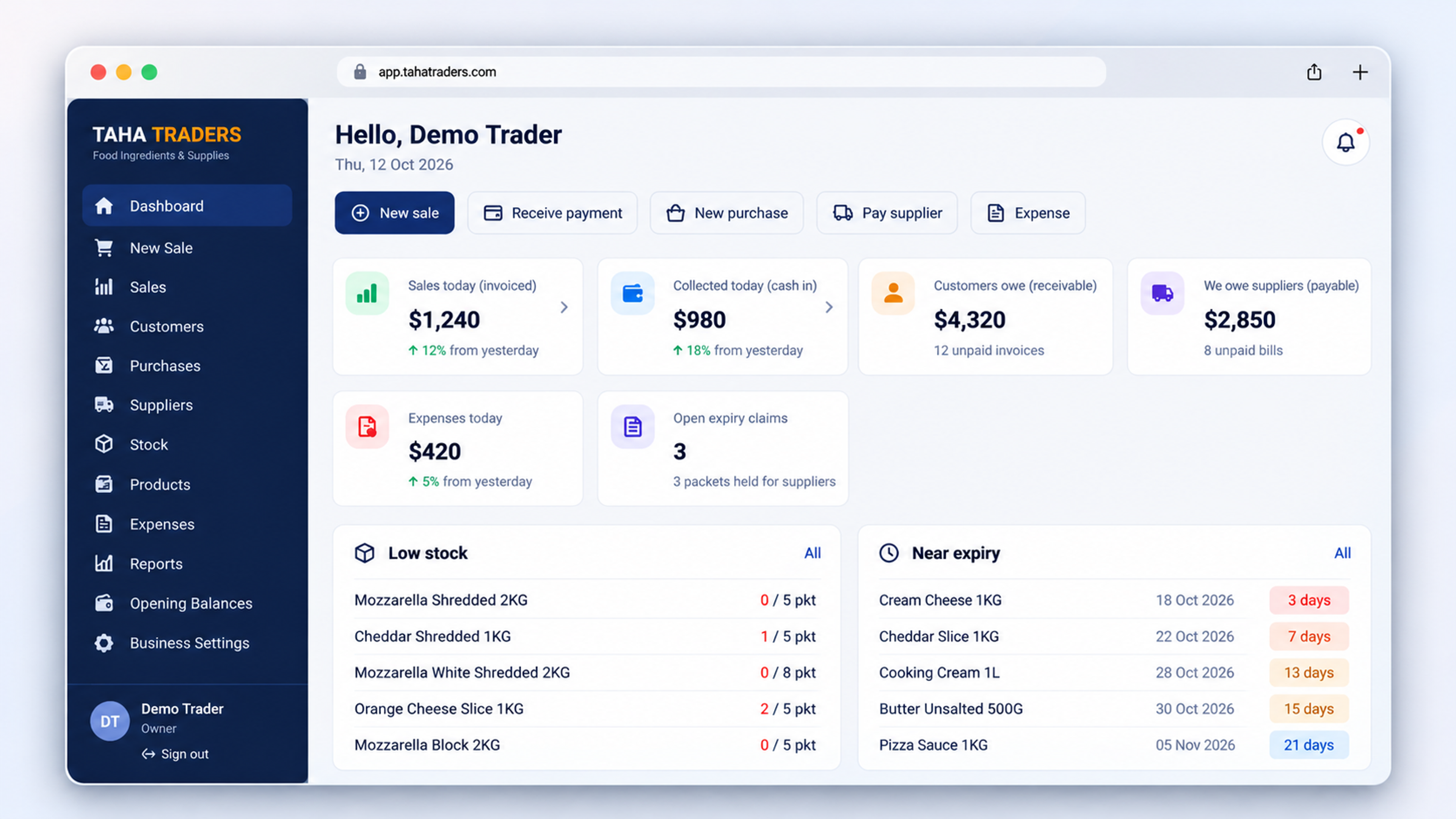View All near expiry items
Viewport: 1456px width, 819px height.
tap(1342, 553)
